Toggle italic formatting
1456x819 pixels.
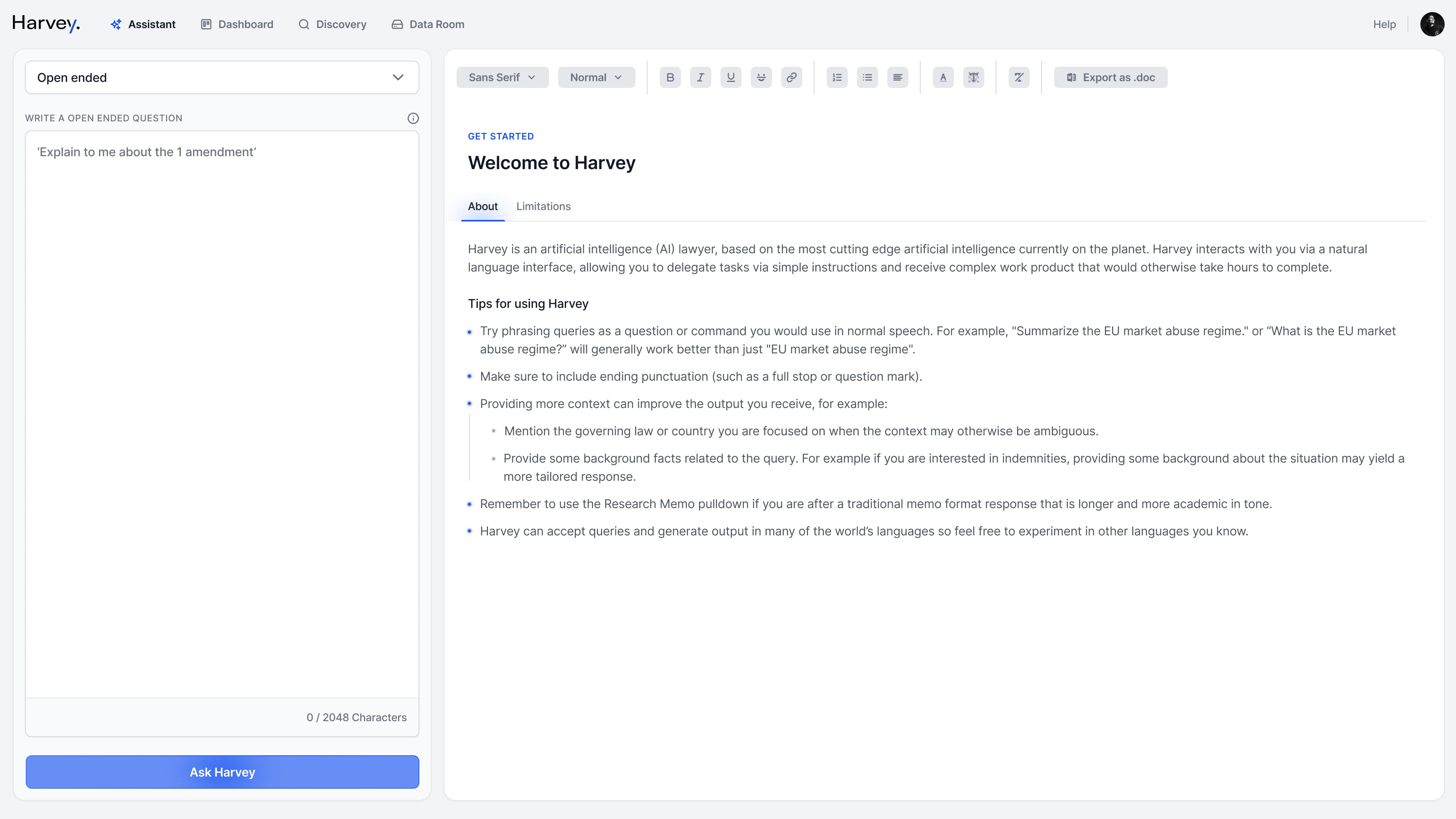point(700,77)
